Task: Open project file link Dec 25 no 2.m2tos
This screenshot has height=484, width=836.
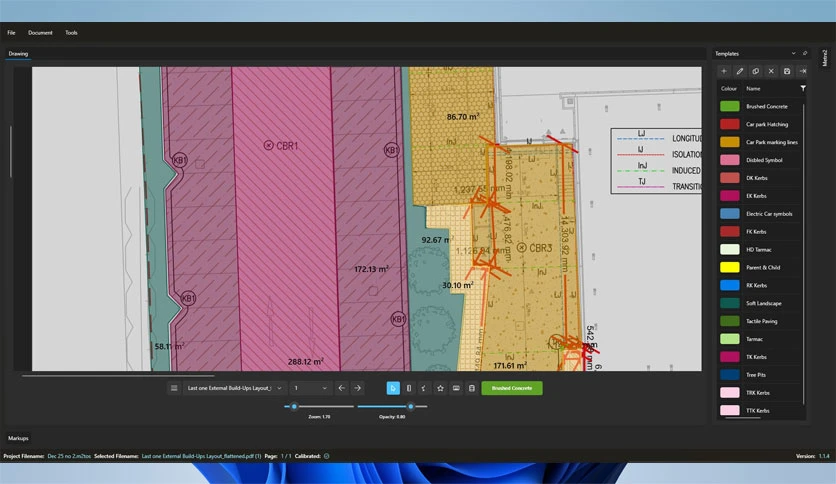Action: pos(69,456)
